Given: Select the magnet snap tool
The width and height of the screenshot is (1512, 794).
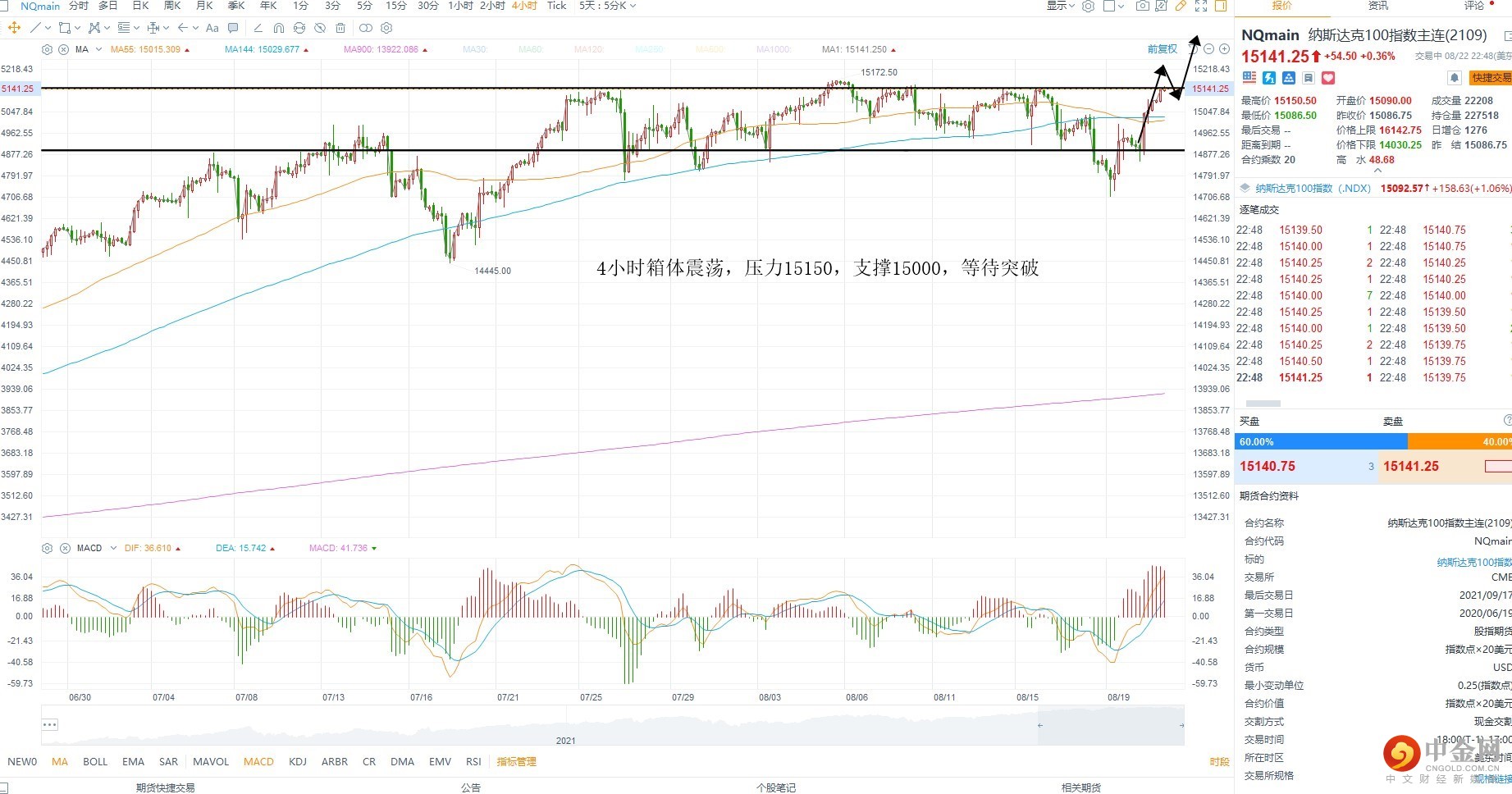Looking at the screenshot, I should click(279, 28).
